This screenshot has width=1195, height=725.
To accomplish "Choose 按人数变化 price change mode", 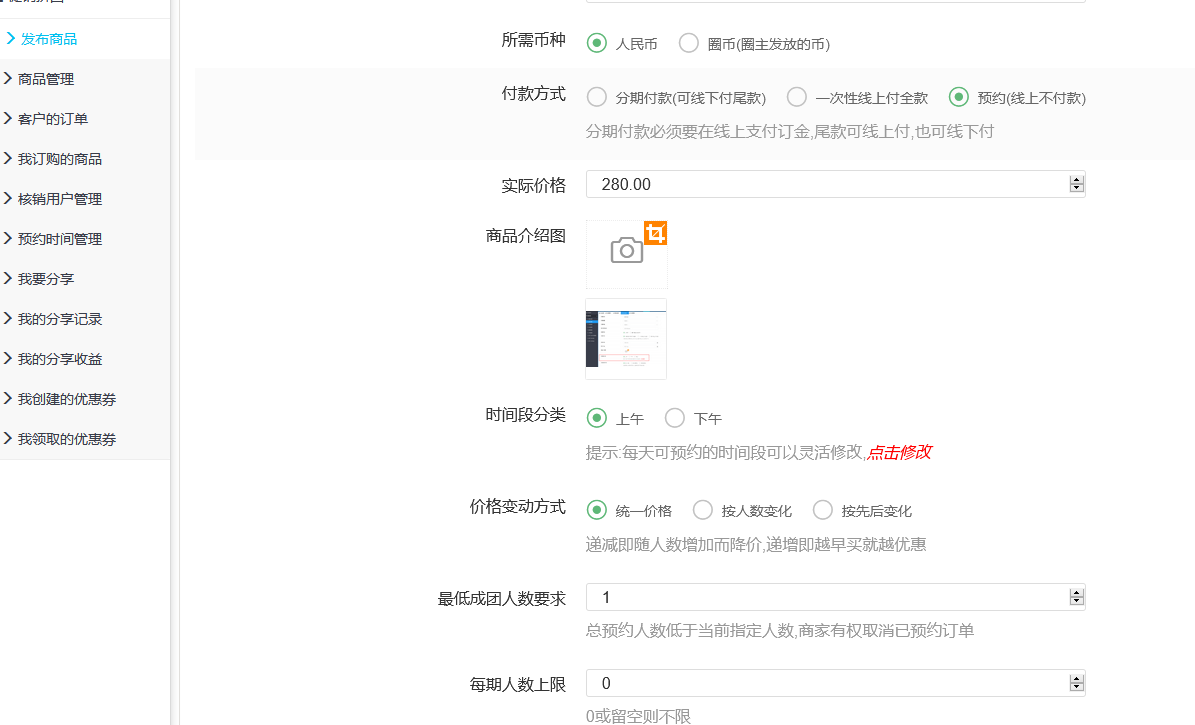I will click(x=703, y=510).
